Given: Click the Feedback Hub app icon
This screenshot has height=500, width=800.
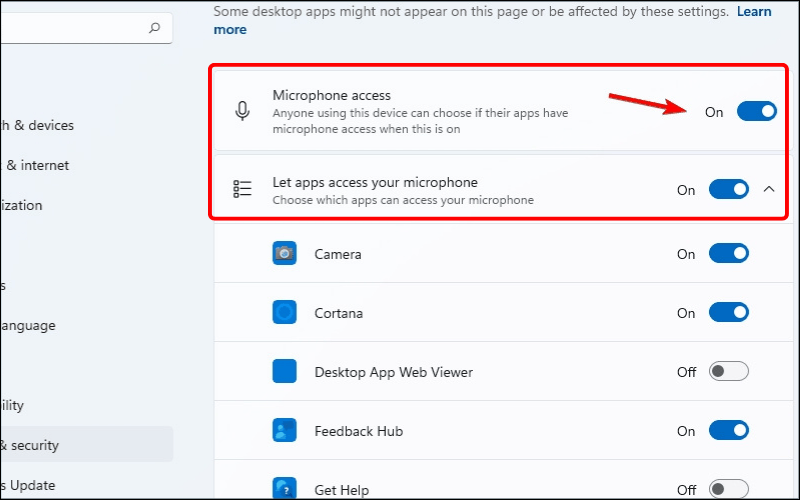Looking at the screenshot, I should point(284,431).
